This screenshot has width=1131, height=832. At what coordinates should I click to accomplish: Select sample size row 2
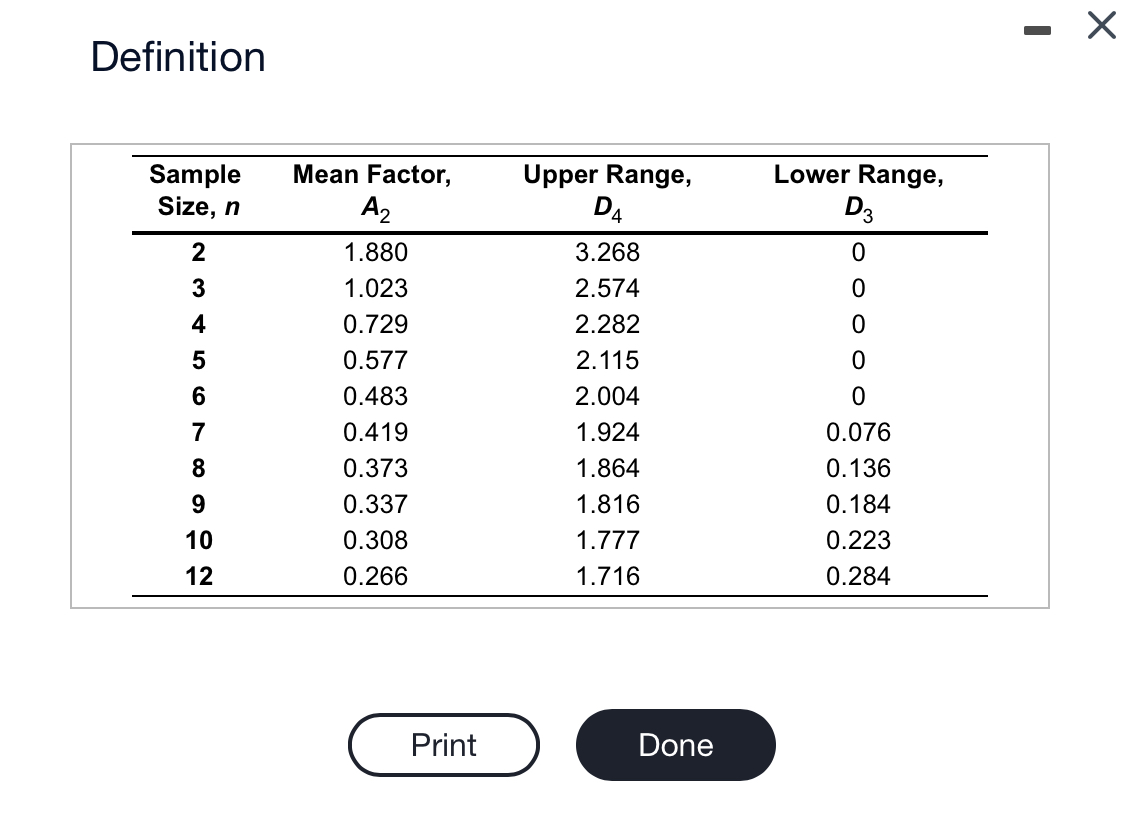point(197,253)
